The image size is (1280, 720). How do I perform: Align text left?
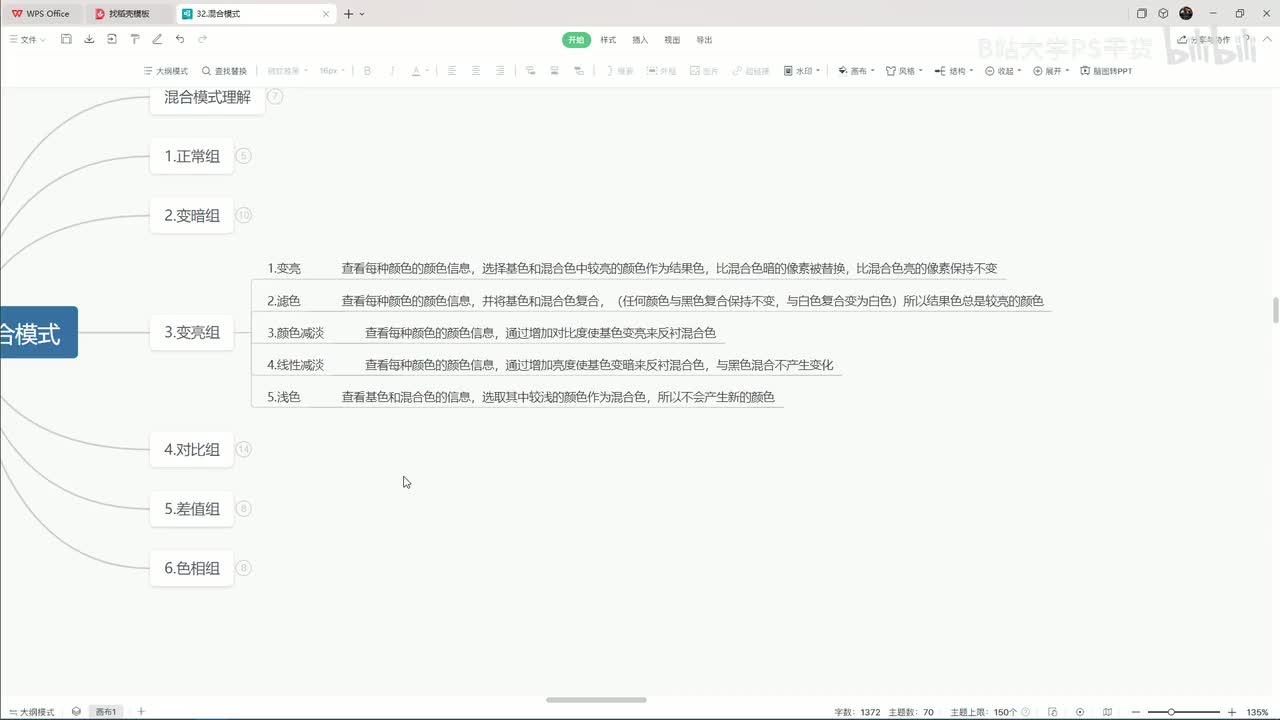click(x=451, y=71)
